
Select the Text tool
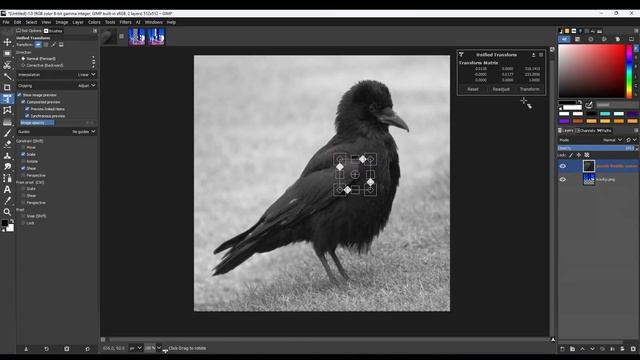click(7, 189)
